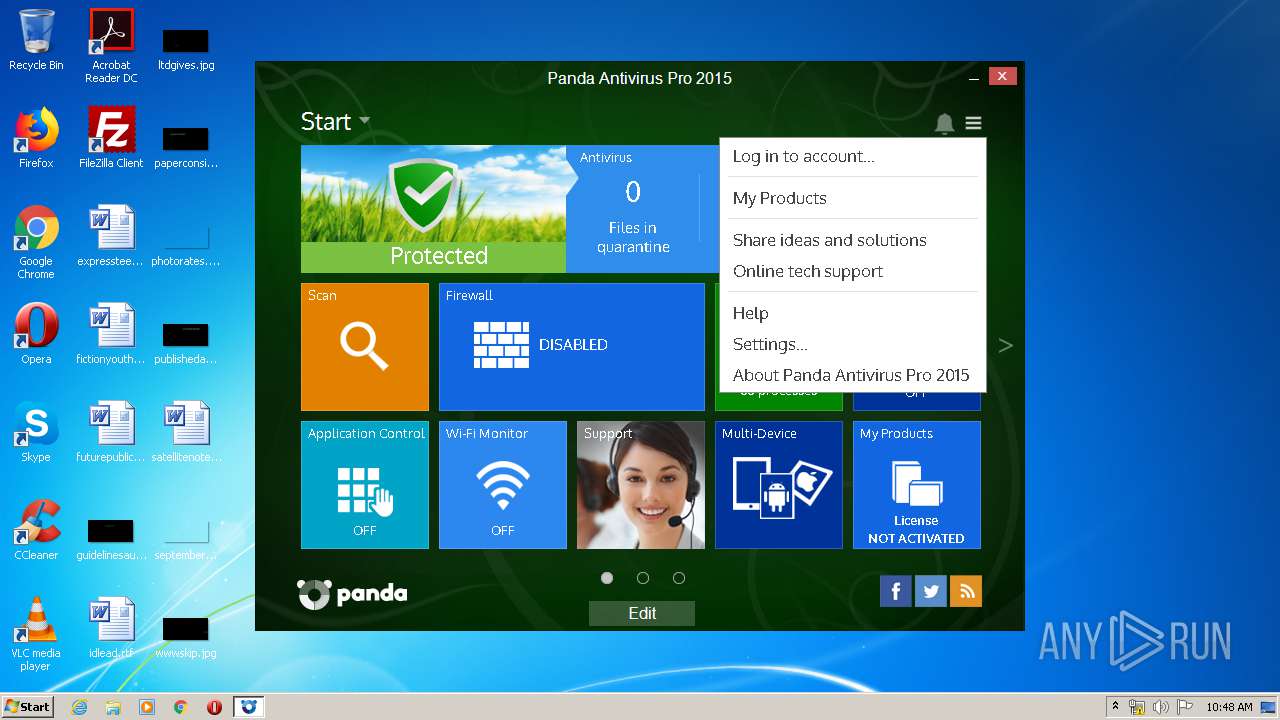Select the third page indicator dot
The height and width of the screenshot is (720, 1280).
[x=679, y=578]
